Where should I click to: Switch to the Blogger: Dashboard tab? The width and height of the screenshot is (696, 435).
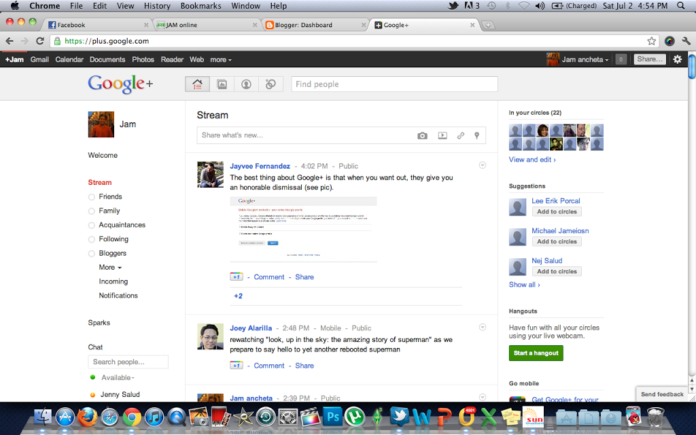[x=315, y=25]
